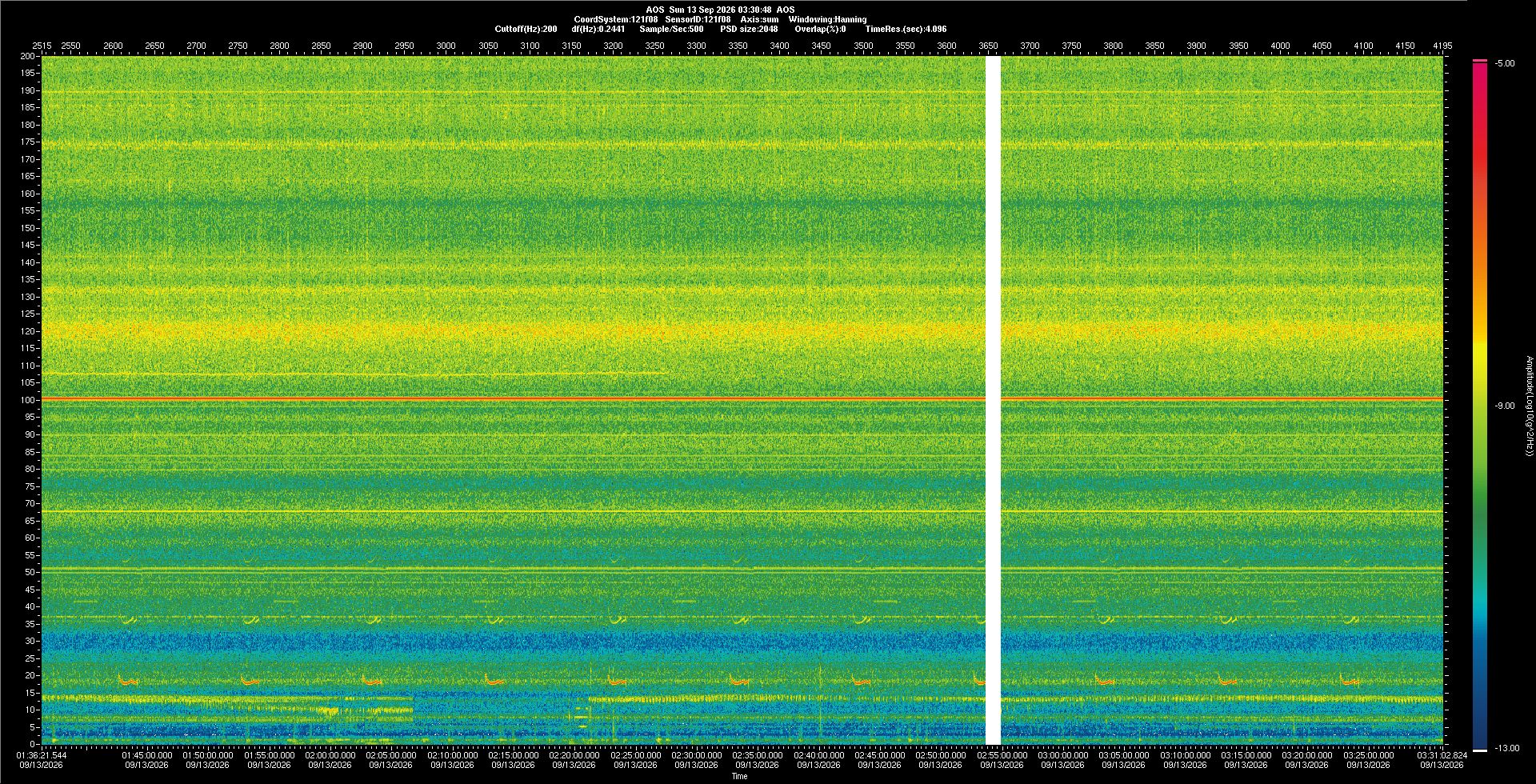Click the Time axis title at the bottom
Image resolution: width=1536 pixels, height=784 pixels.
coord(739,776)
